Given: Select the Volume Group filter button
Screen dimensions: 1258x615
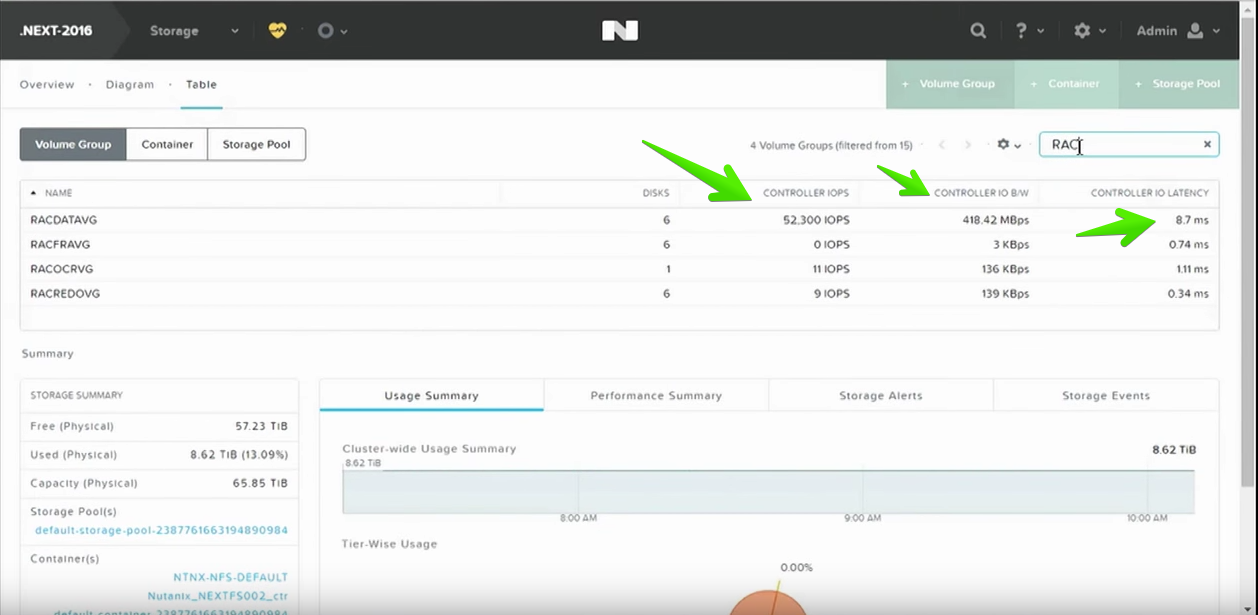Looking at the screenshot, I should point(73,144).
